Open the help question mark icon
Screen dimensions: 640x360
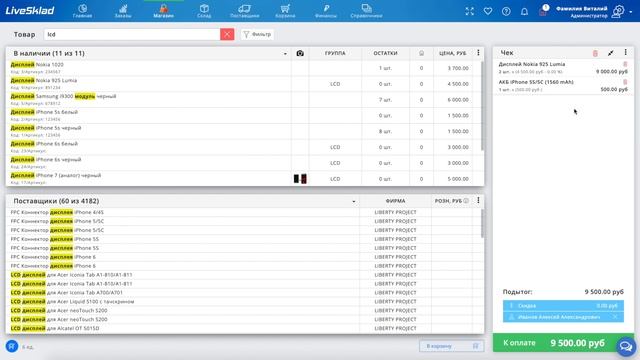pyautogui.click(x=506, y=11)
